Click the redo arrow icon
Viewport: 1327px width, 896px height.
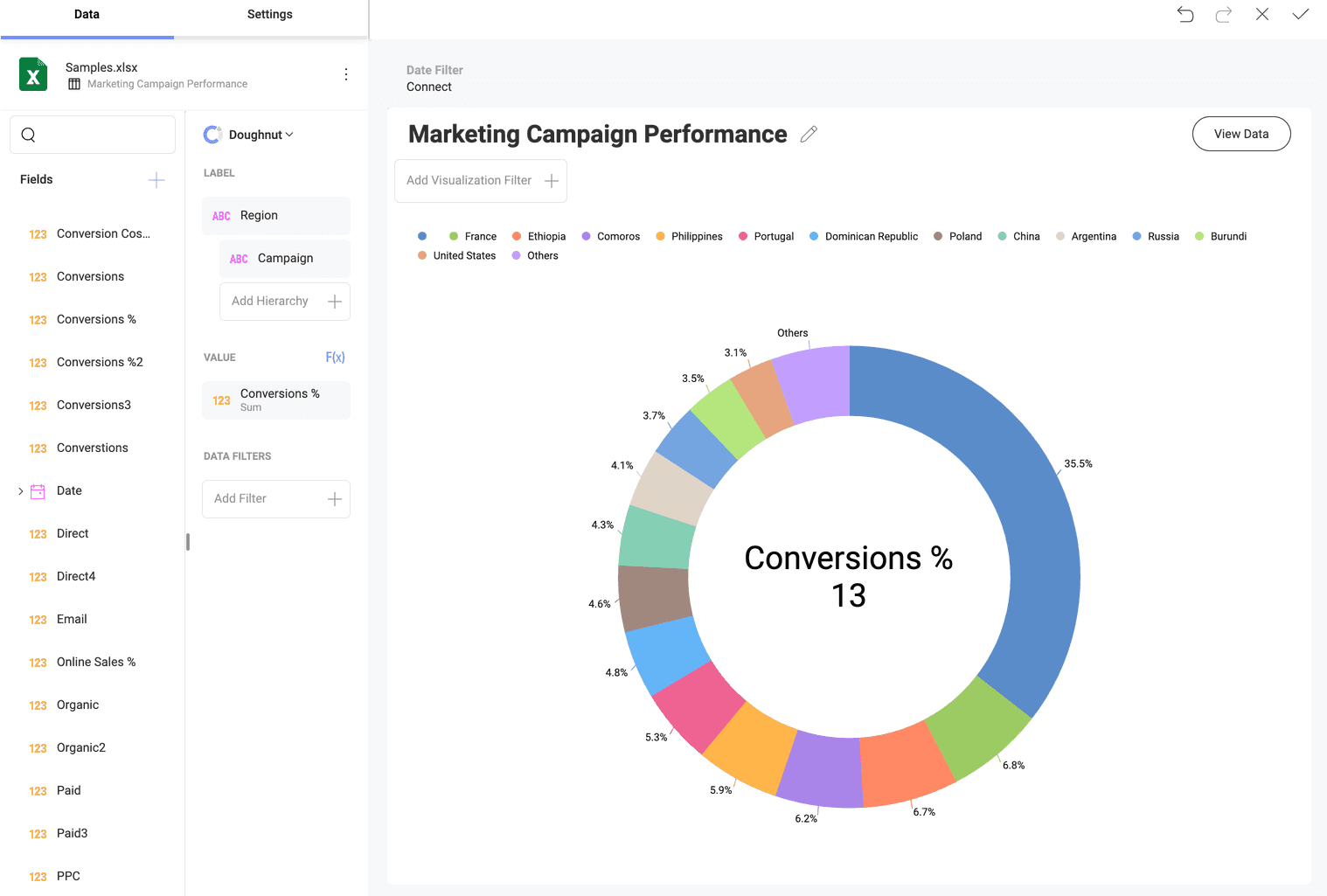(x=1224, y=14)
